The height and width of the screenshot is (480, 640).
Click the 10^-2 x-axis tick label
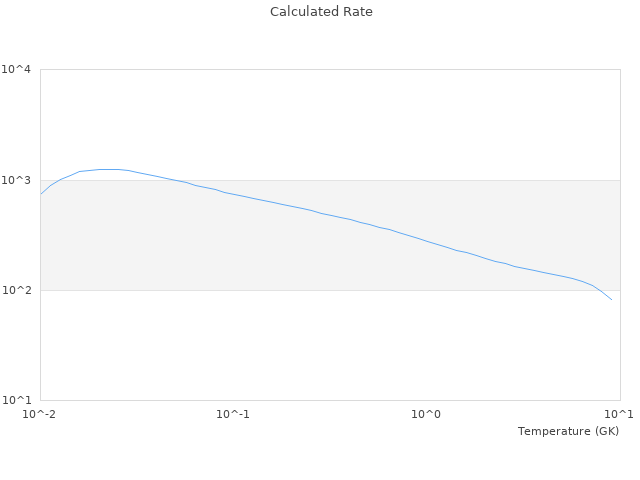click(x=40, y=414)
